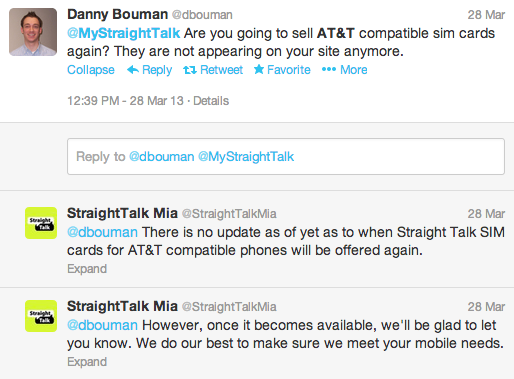
Task: Click @dbouman mention in first Mia reply
Action: 102,232
